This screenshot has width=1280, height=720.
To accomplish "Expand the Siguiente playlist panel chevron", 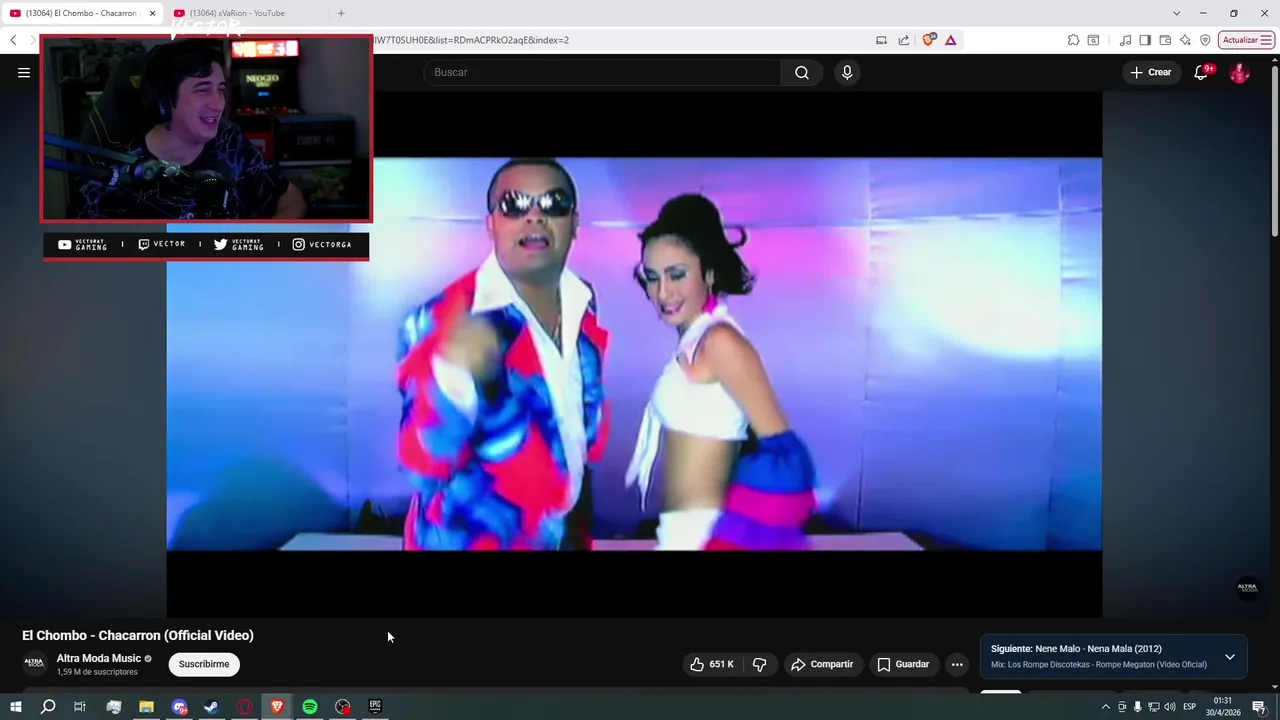I will (x=1230, y=657).
